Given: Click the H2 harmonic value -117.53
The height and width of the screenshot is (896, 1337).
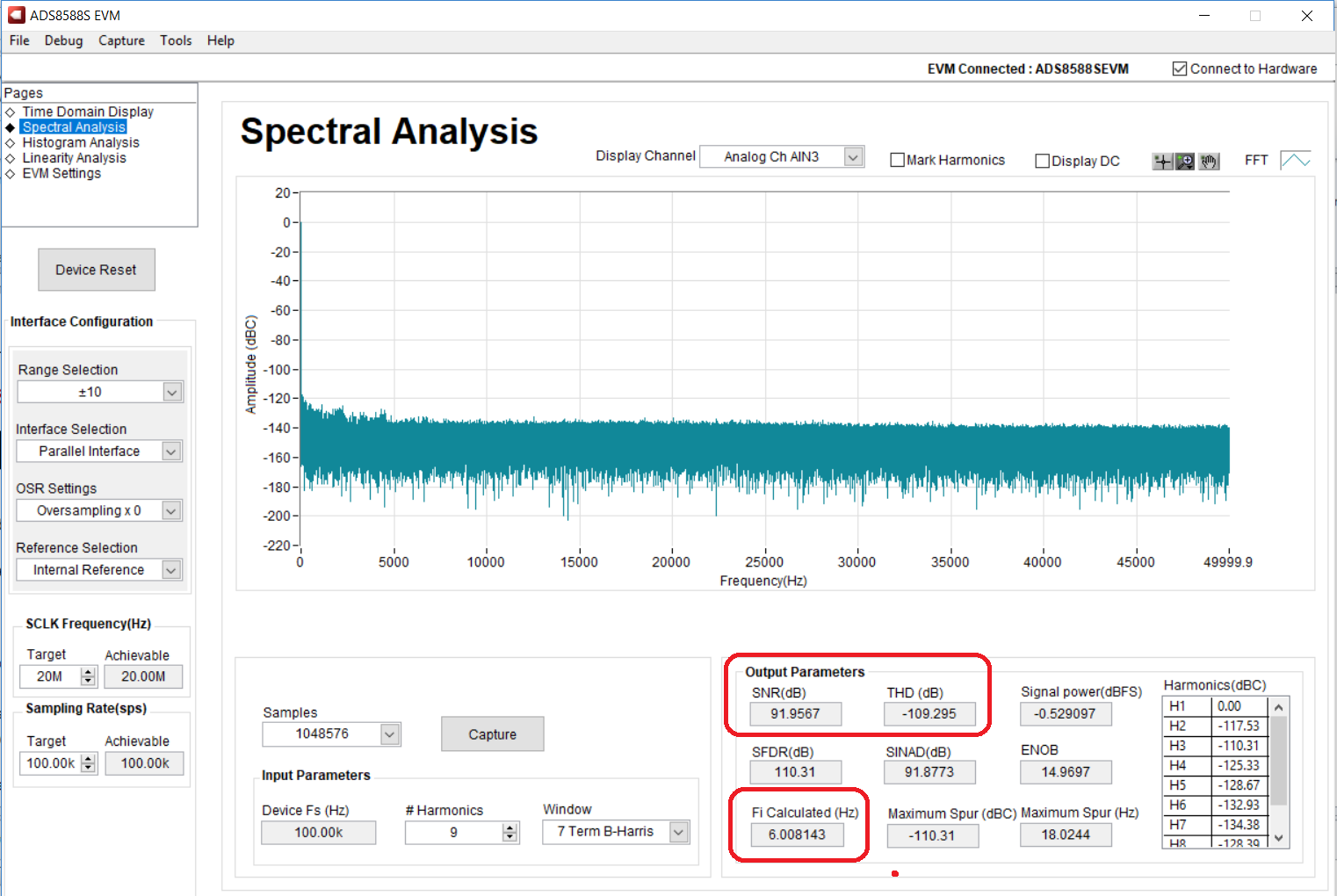Looking at the screenshot, I should 1239,726.
